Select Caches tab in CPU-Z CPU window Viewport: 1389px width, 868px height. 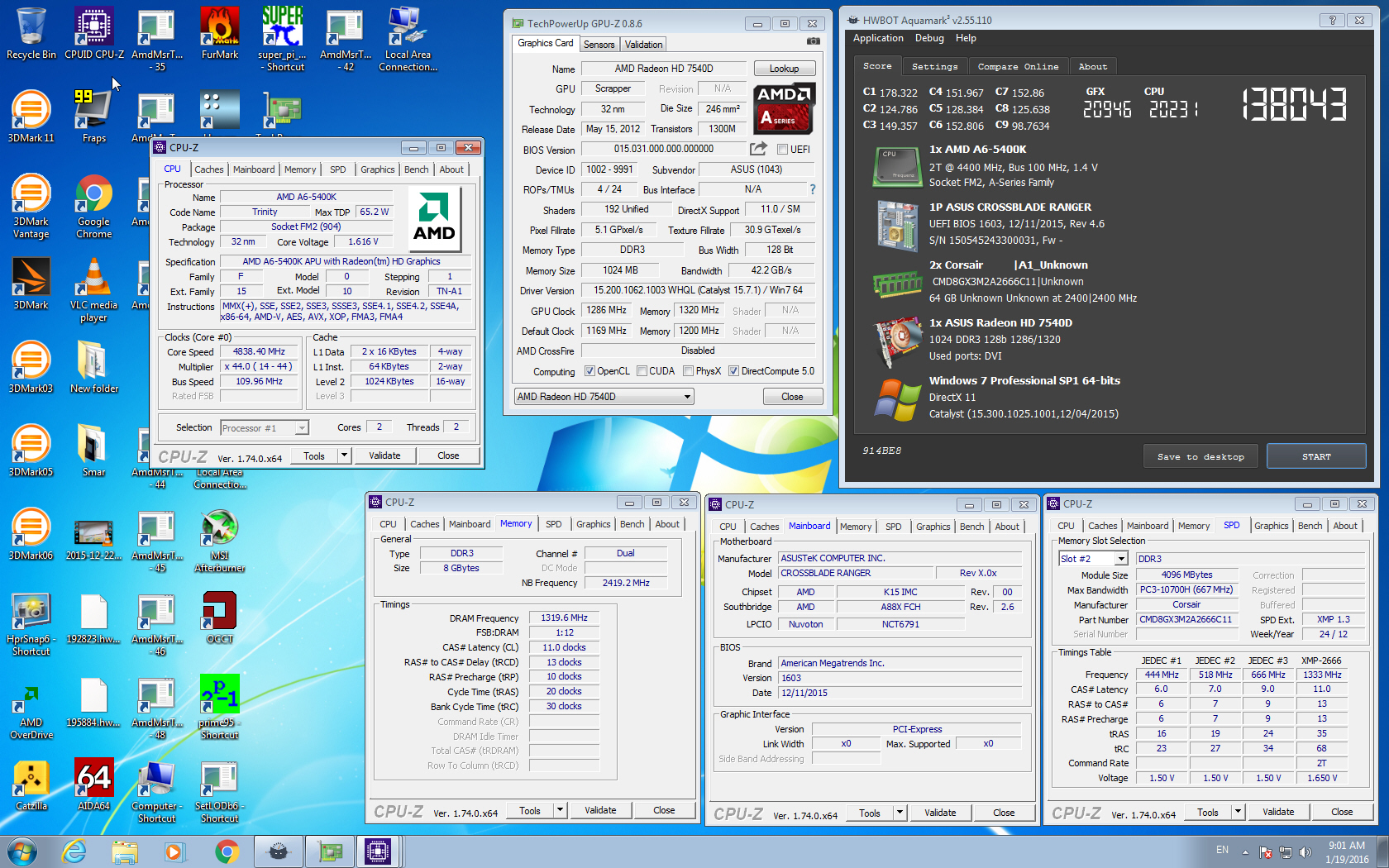click(209, 169)
